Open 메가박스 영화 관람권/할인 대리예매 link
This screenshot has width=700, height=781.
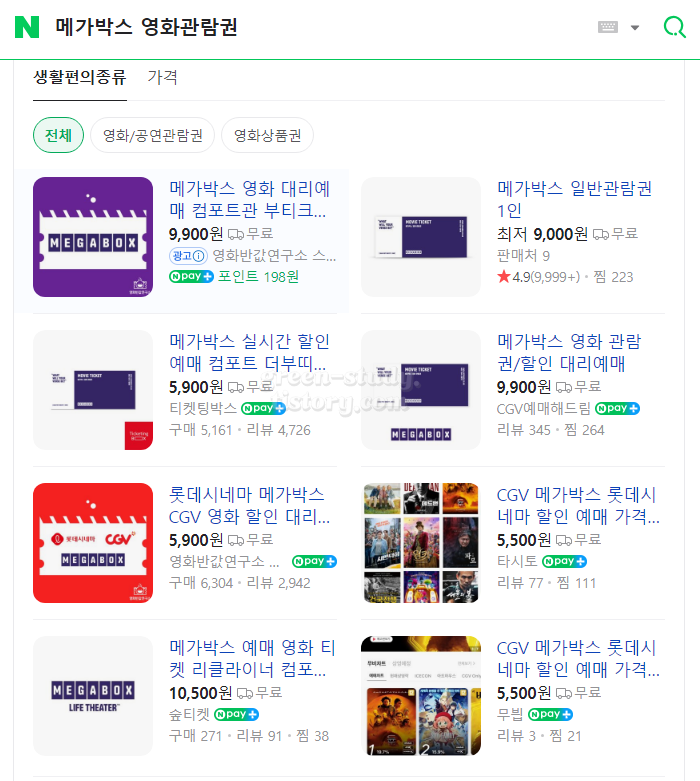(569, 352)
